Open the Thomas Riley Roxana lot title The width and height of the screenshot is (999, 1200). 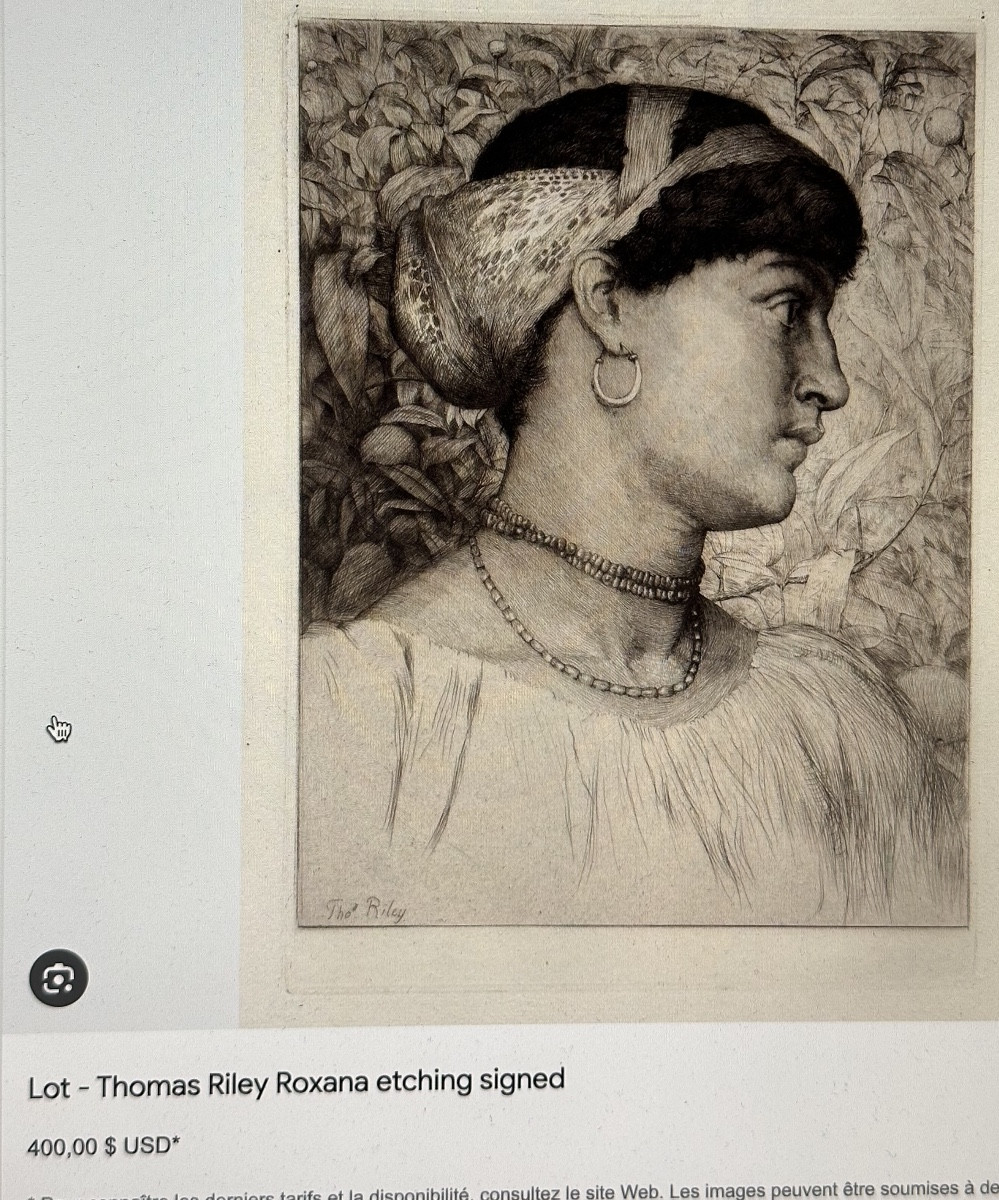(297, 1083)
